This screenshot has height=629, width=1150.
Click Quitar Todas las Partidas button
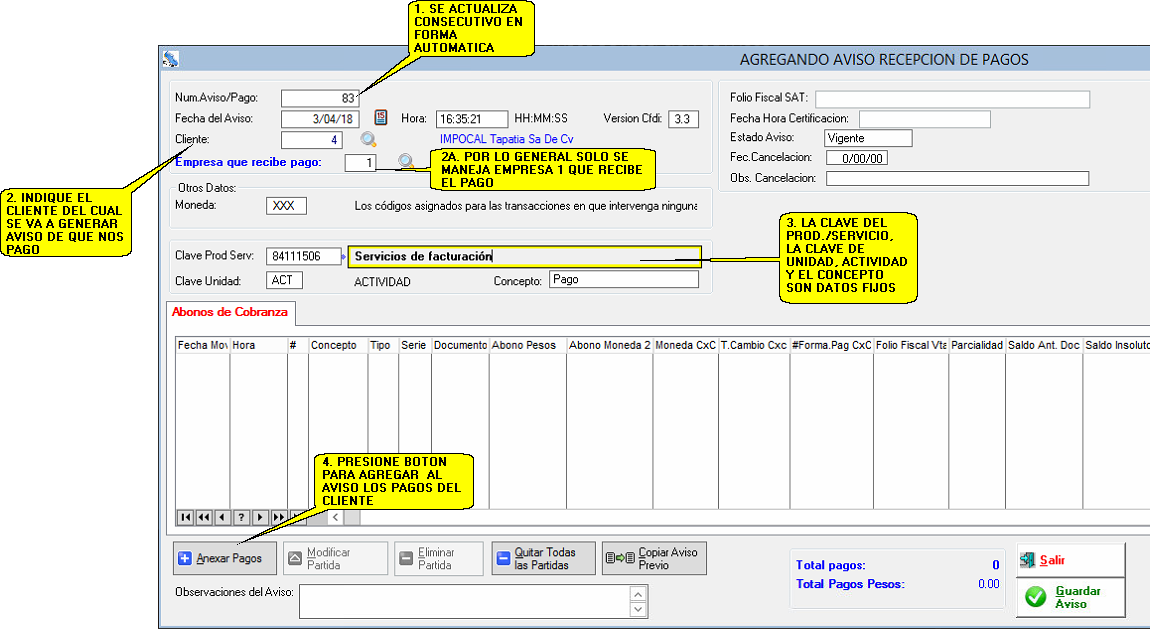click(543, 559)
